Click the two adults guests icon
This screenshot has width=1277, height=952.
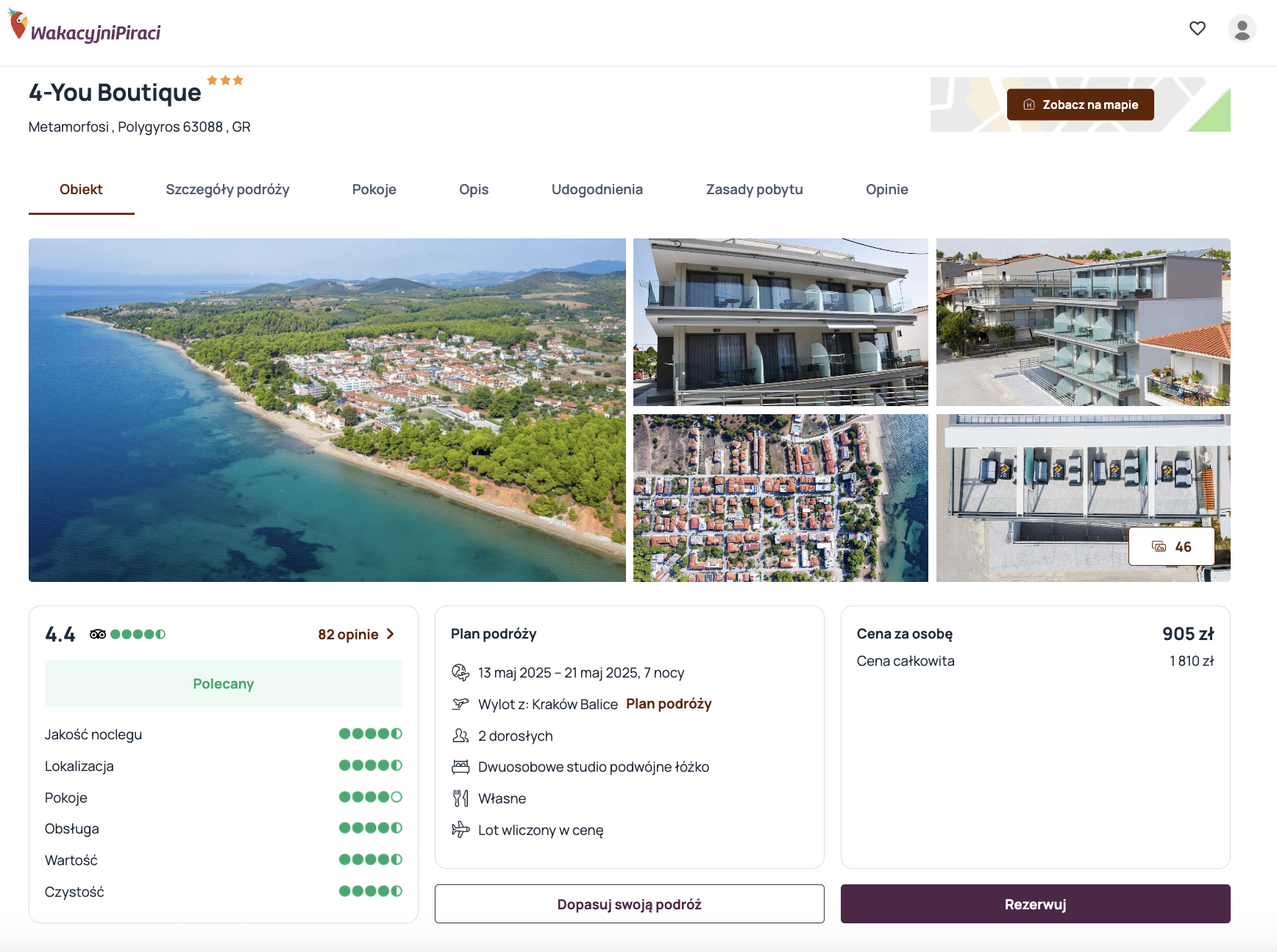tap(460, 736)
